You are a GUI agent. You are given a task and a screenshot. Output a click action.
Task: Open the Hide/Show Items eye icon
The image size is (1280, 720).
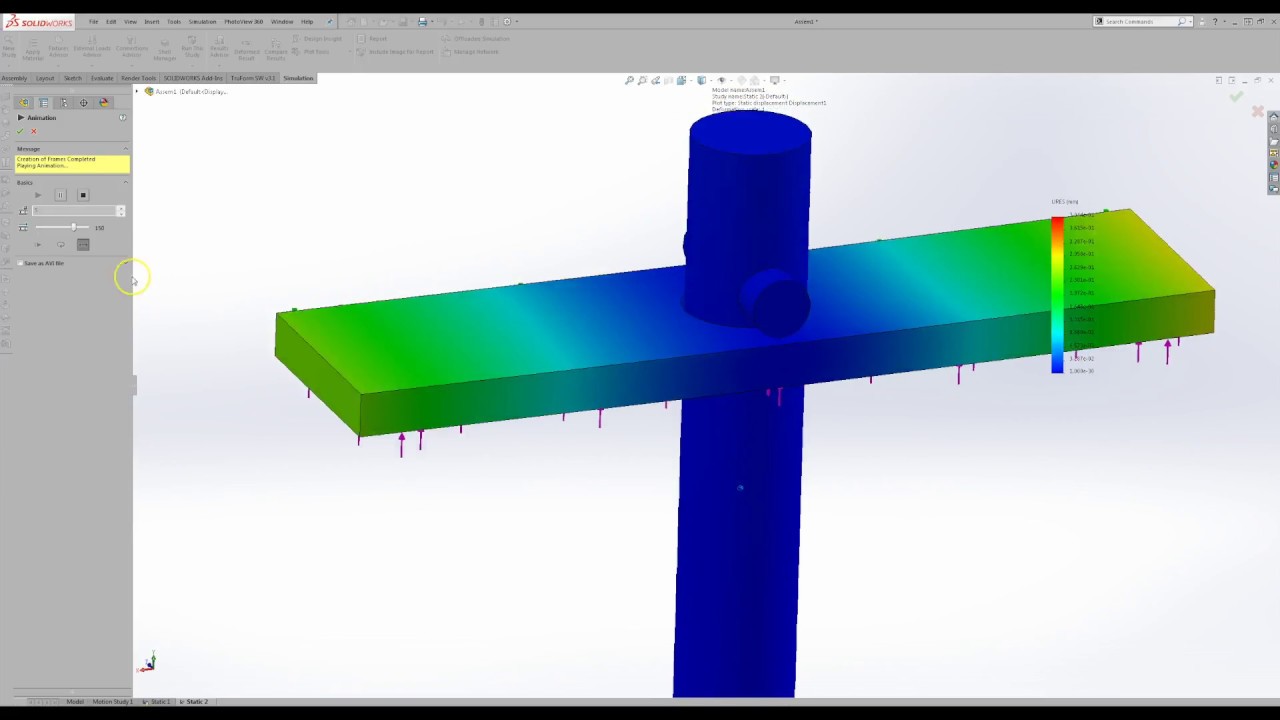click(x=721, y=80)
